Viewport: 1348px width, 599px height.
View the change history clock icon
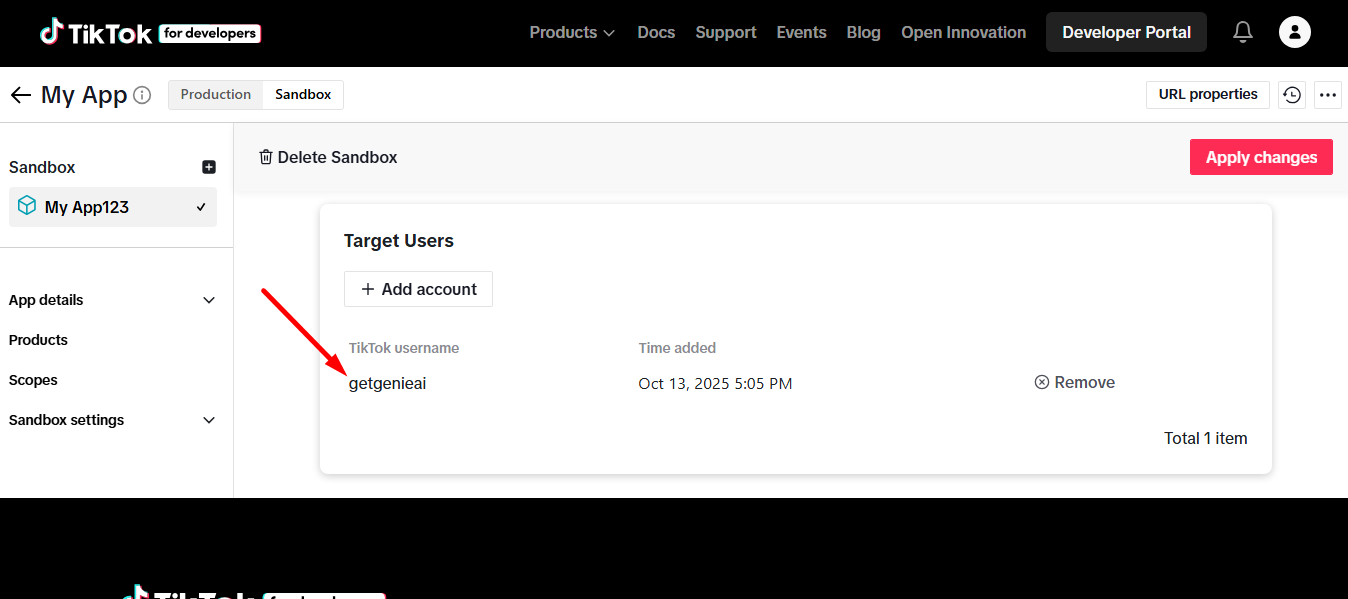[1292, 95]
